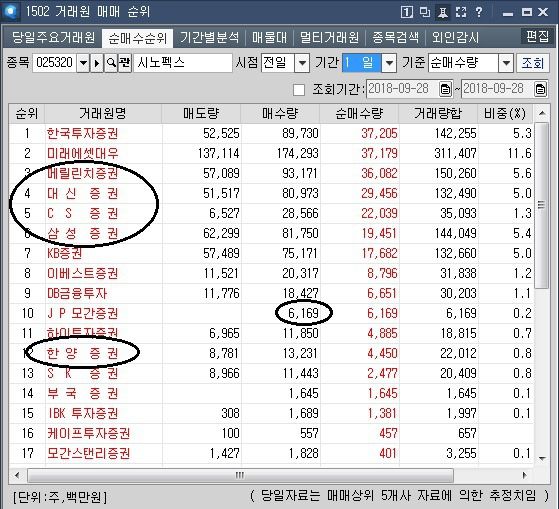
Task: Click the window duplicate icon
Action: pos(425,12)
